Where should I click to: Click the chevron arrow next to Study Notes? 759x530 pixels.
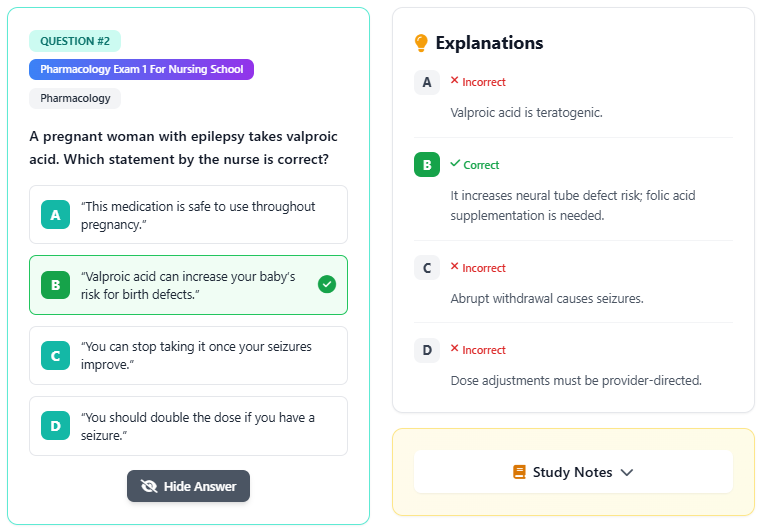click(x=627, y=472)
